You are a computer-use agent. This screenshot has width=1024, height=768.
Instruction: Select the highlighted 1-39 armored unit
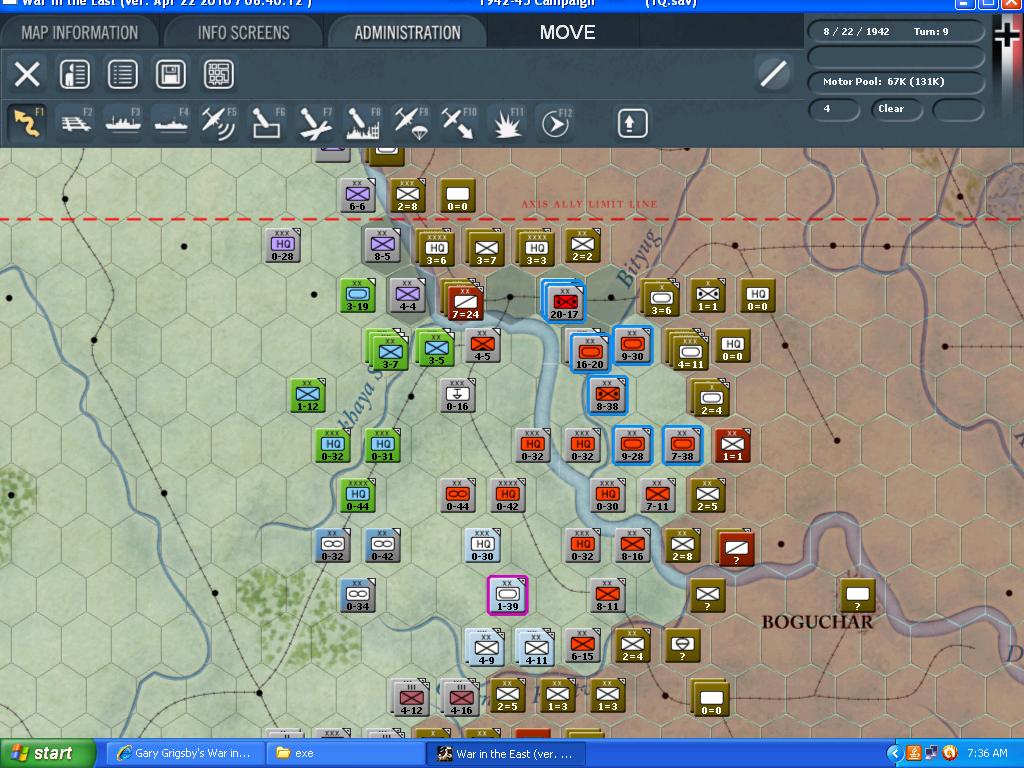tap(507, 596)
